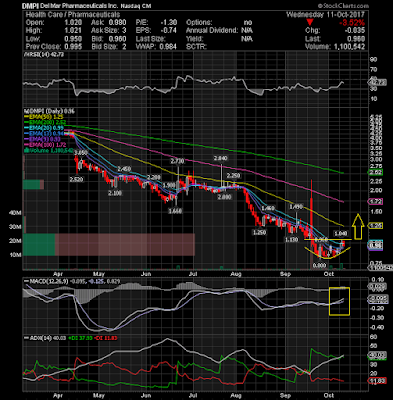
Task: Click the EMA(100) legend entry
Action: pos(45,145)
